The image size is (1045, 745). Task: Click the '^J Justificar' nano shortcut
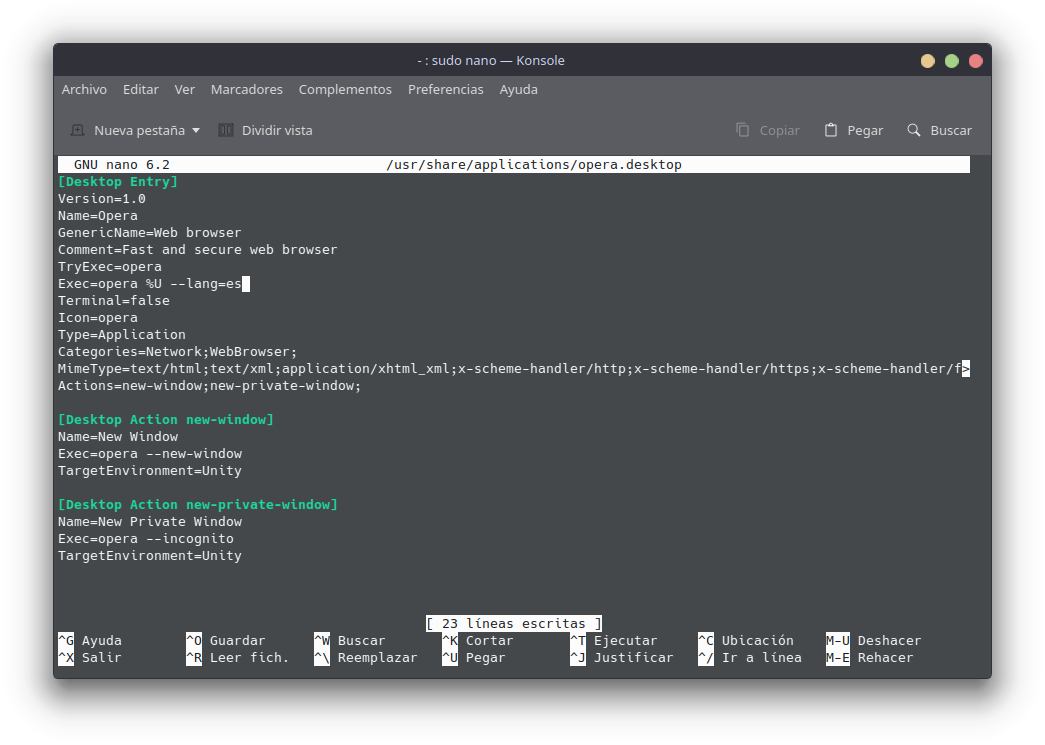622,658
